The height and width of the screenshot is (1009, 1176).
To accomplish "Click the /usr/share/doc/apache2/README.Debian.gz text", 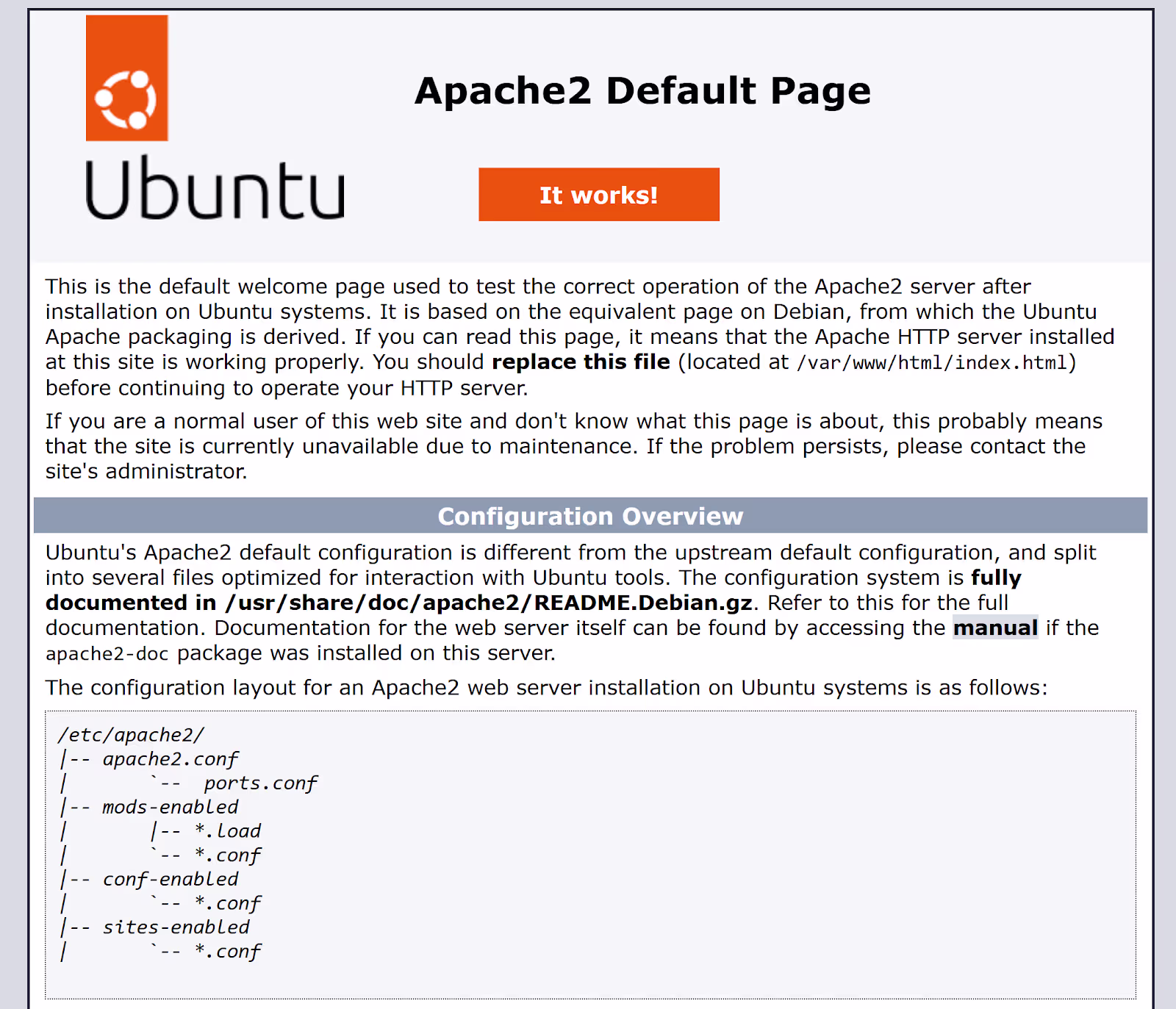I will 489,603.
